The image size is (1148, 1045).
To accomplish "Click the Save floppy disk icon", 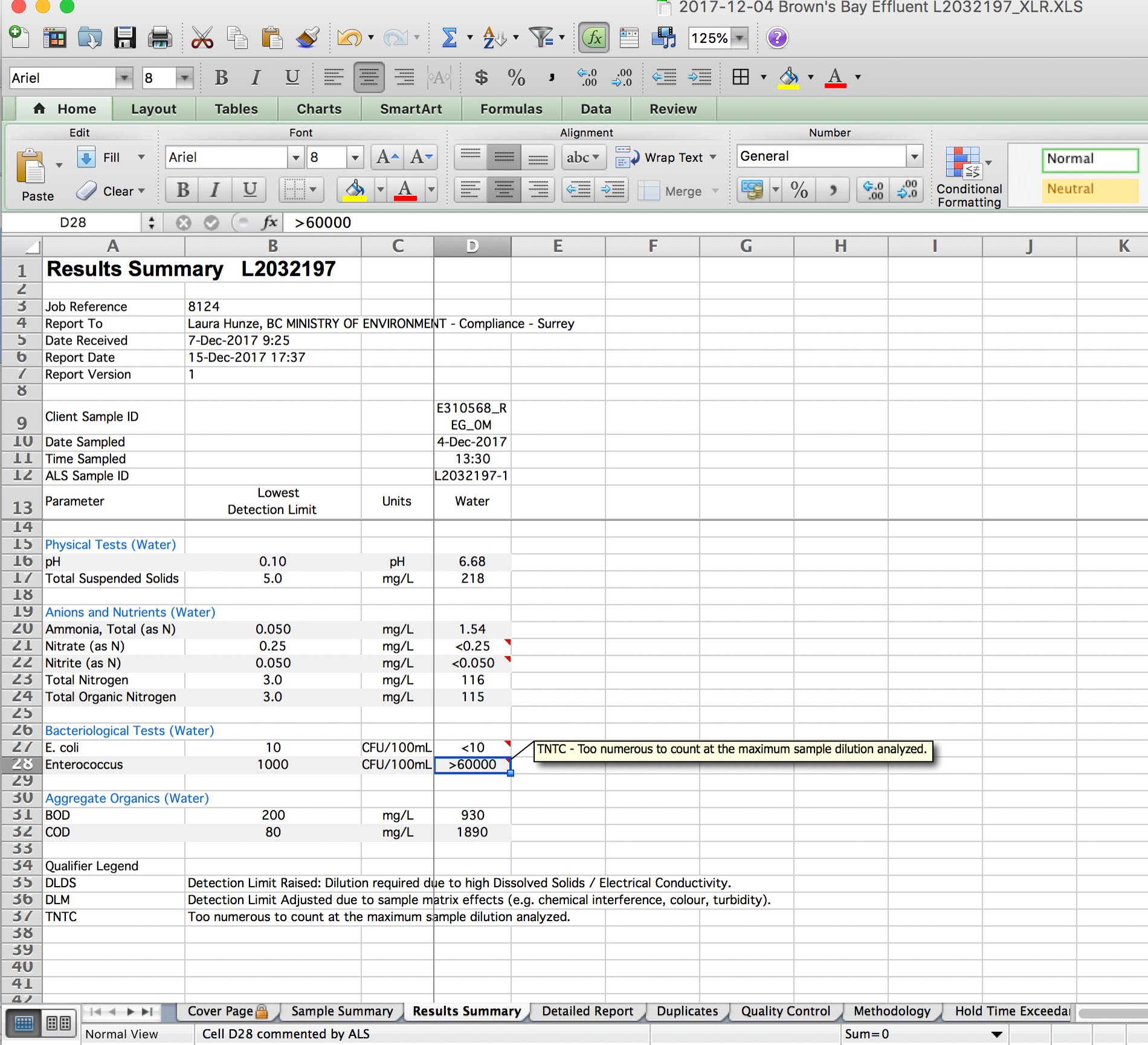I will coord(124,38).
